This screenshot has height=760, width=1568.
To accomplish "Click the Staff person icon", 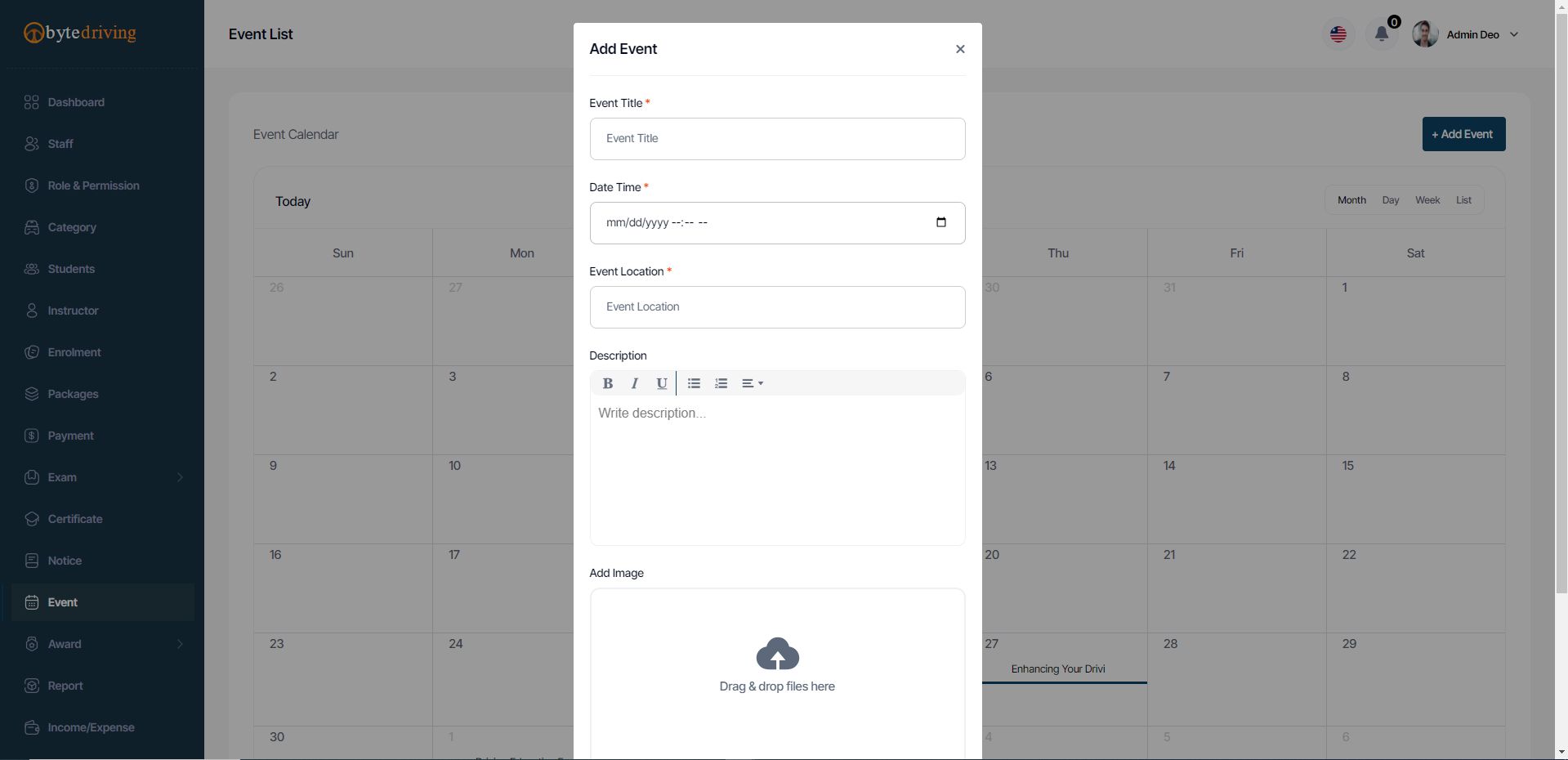I will click(x=32, y=144).
